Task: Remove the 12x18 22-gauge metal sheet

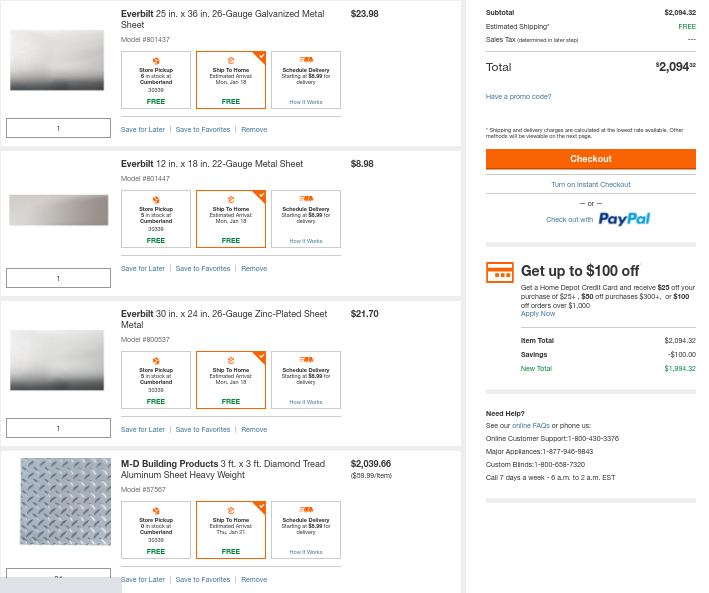Action: pyautogui.click(x=254, y=268)
